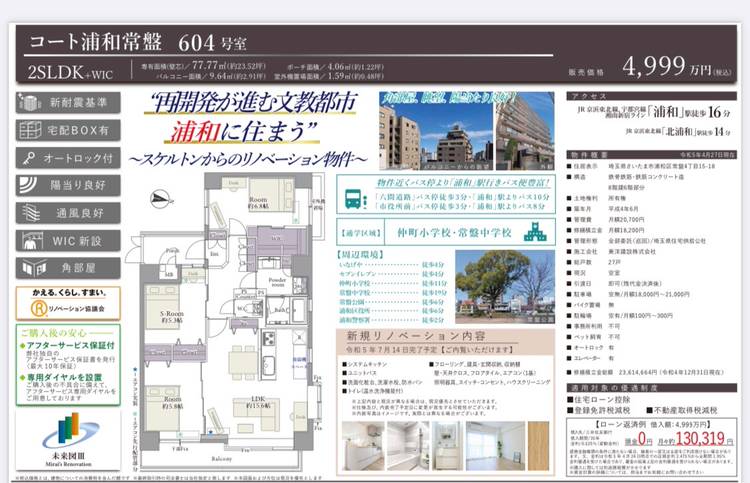Click the セブンイレブン 徒歩4分 row
The width and height of the screenshot is (750, 483).
[x=392, y=274]
